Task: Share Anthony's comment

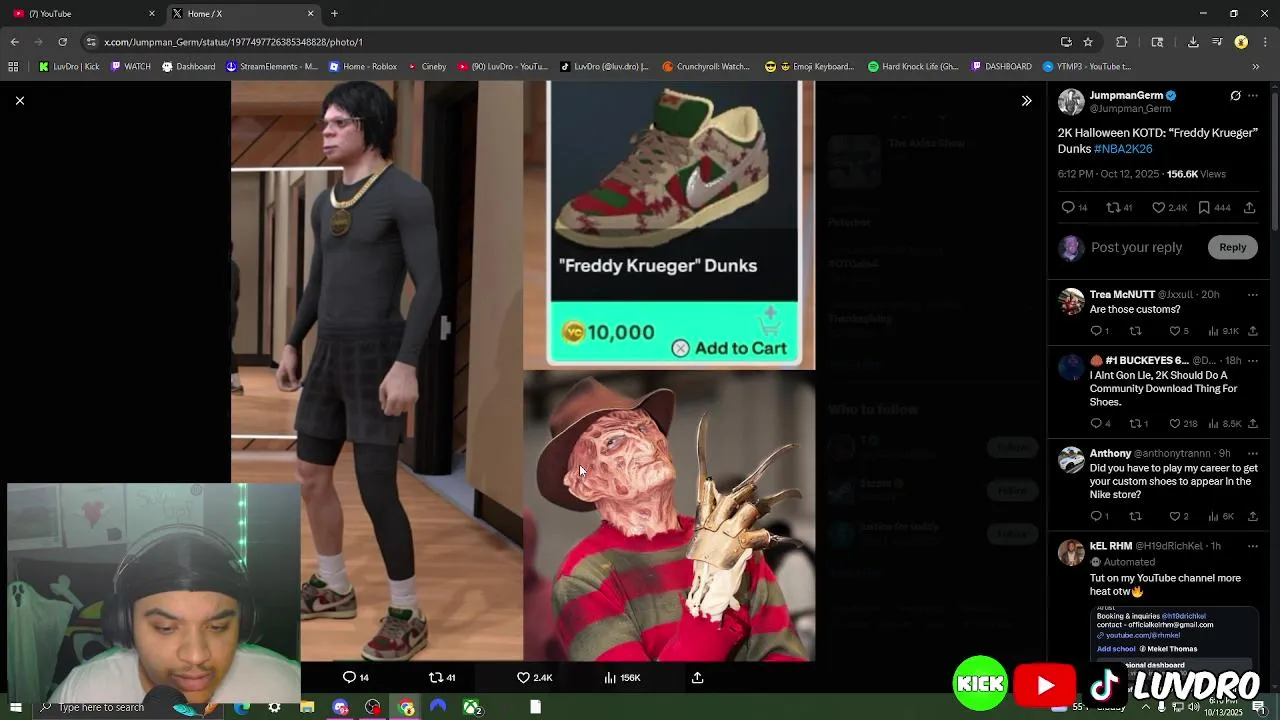Action: (x=1253, y=516)
